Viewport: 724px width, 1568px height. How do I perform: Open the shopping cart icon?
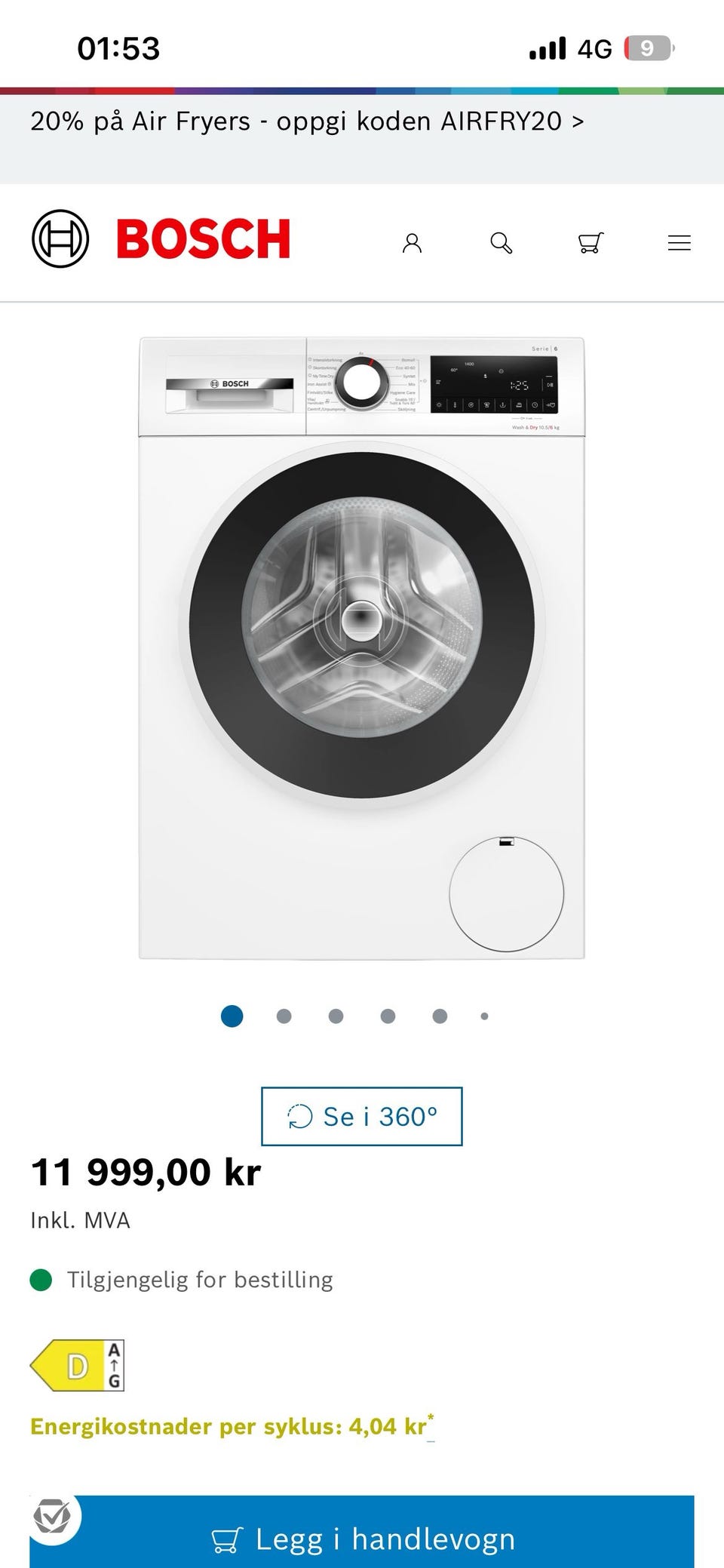[x=591, y=243]
